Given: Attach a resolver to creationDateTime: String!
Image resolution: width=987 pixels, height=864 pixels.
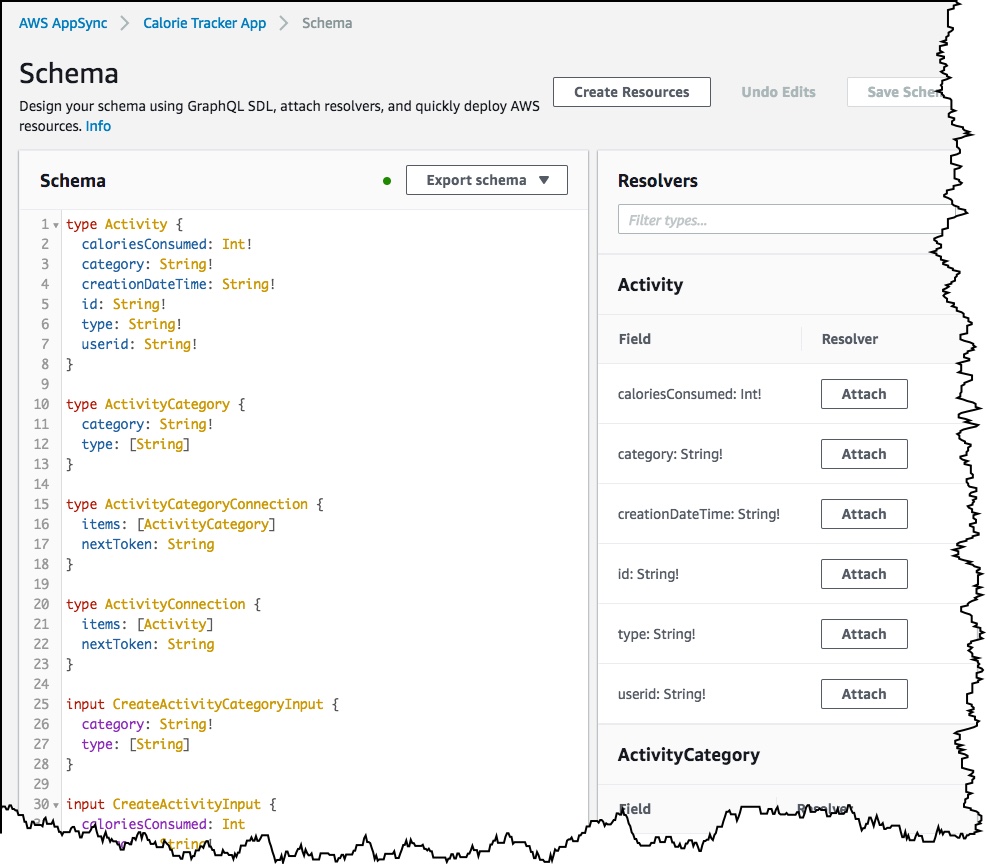Looking at the screenshot, I should 864,514.
